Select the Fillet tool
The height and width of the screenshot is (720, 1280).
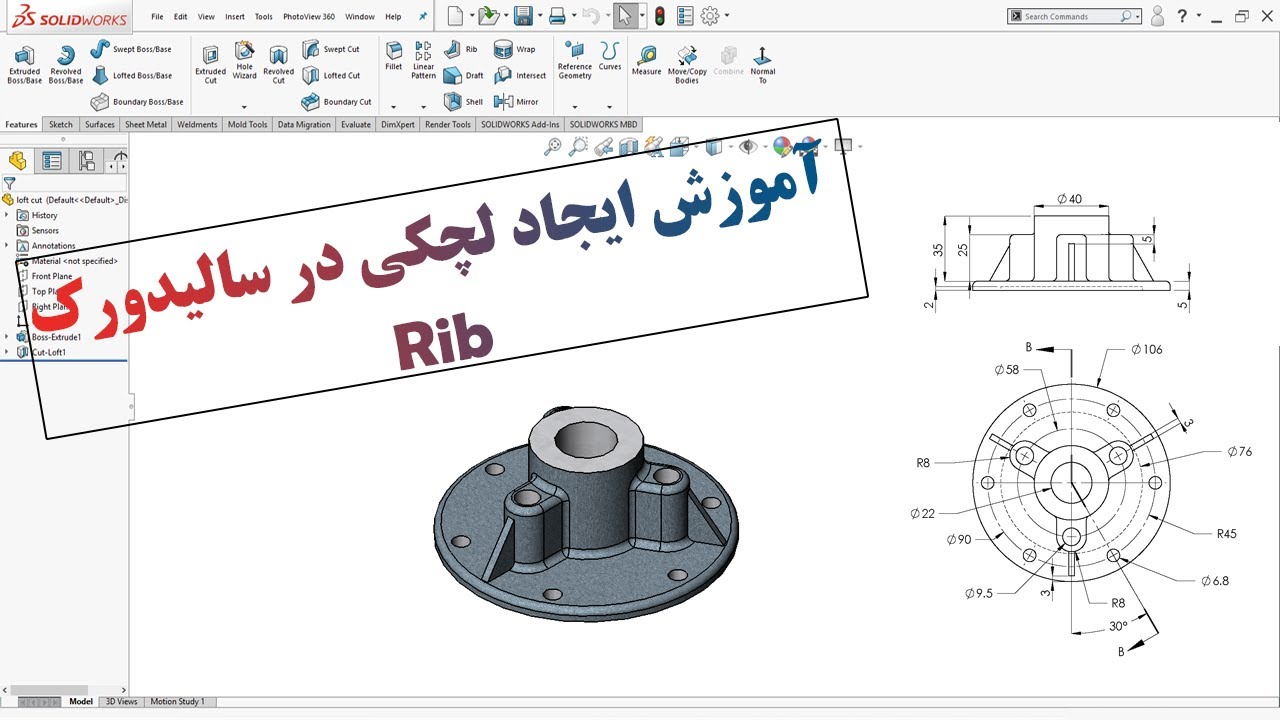394,57
